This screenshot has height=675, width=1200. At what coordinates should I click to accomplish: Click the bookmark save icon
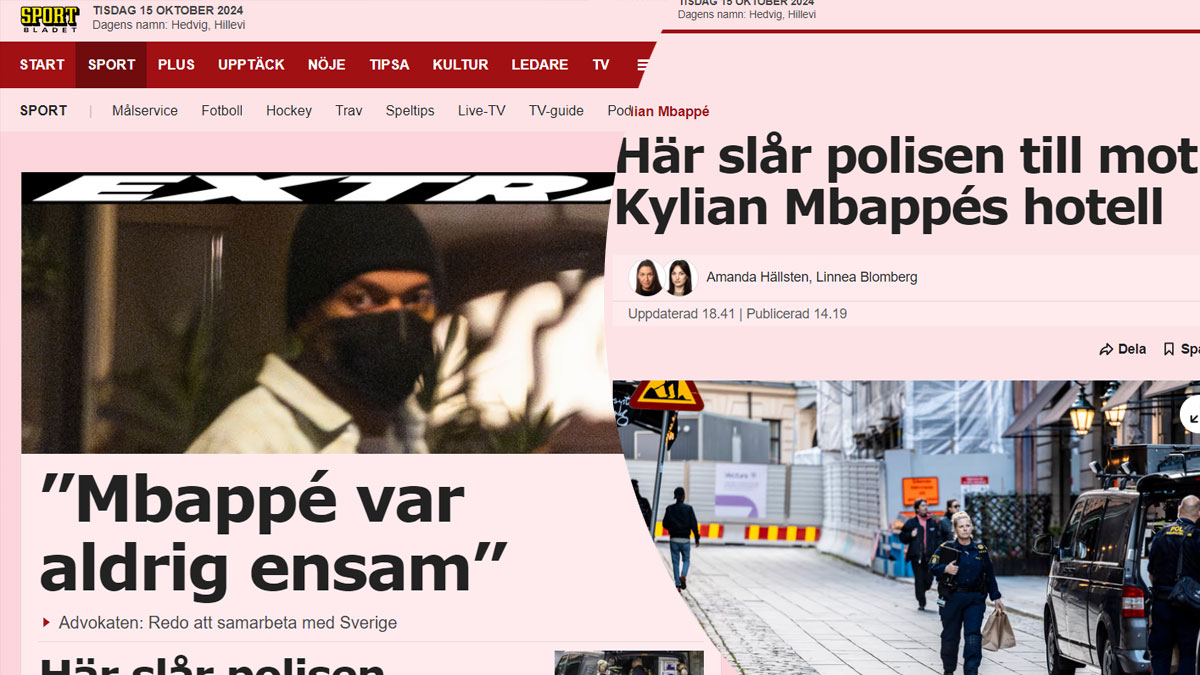click(1168, 349)
